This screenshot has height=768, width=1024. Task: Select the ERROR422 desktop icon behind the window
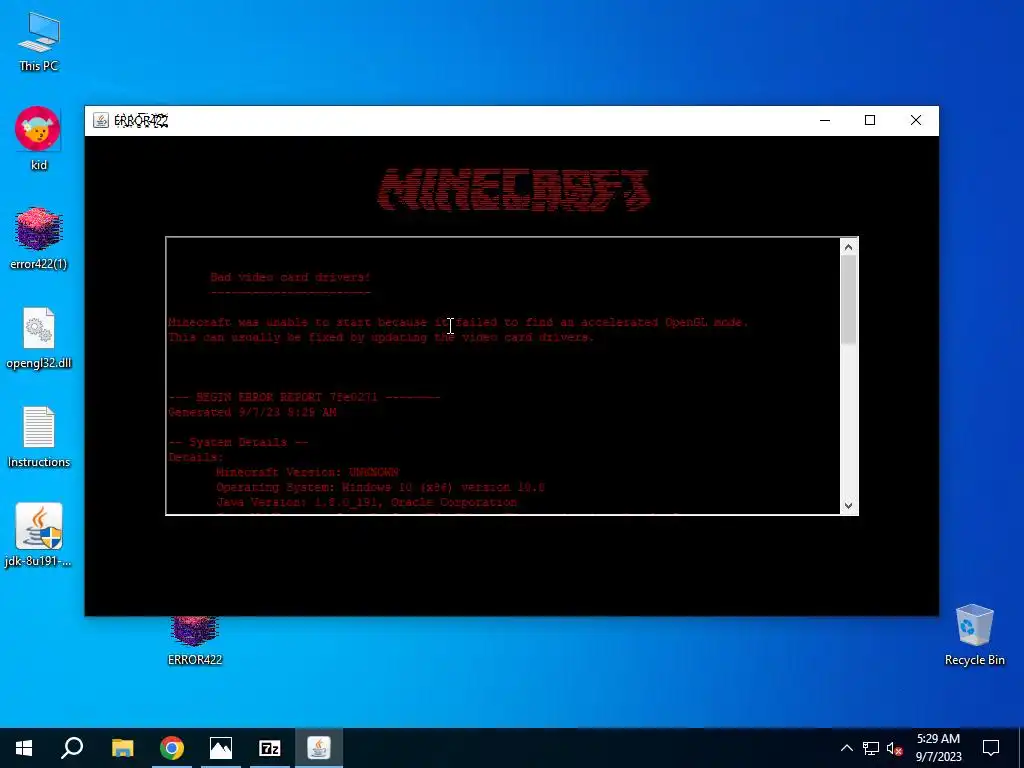click(195, 643)
